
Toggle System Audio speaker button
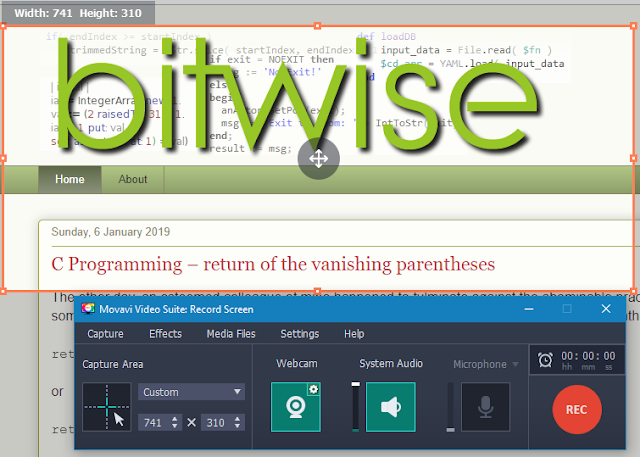pos(391,407)
